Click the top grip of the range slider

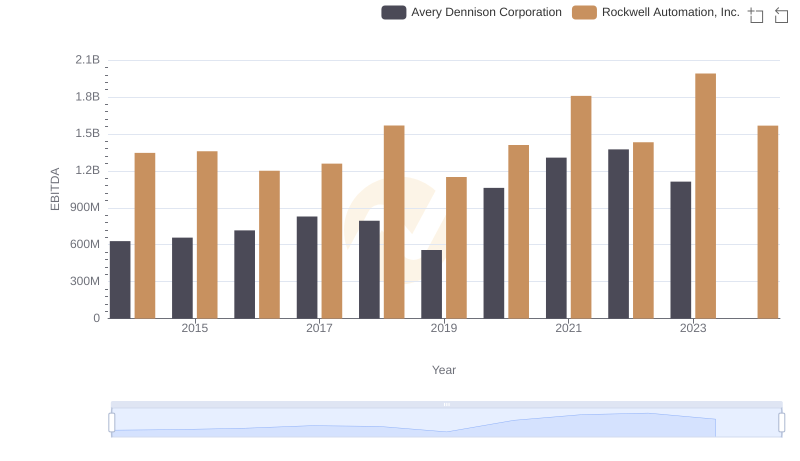click(446, 404)
